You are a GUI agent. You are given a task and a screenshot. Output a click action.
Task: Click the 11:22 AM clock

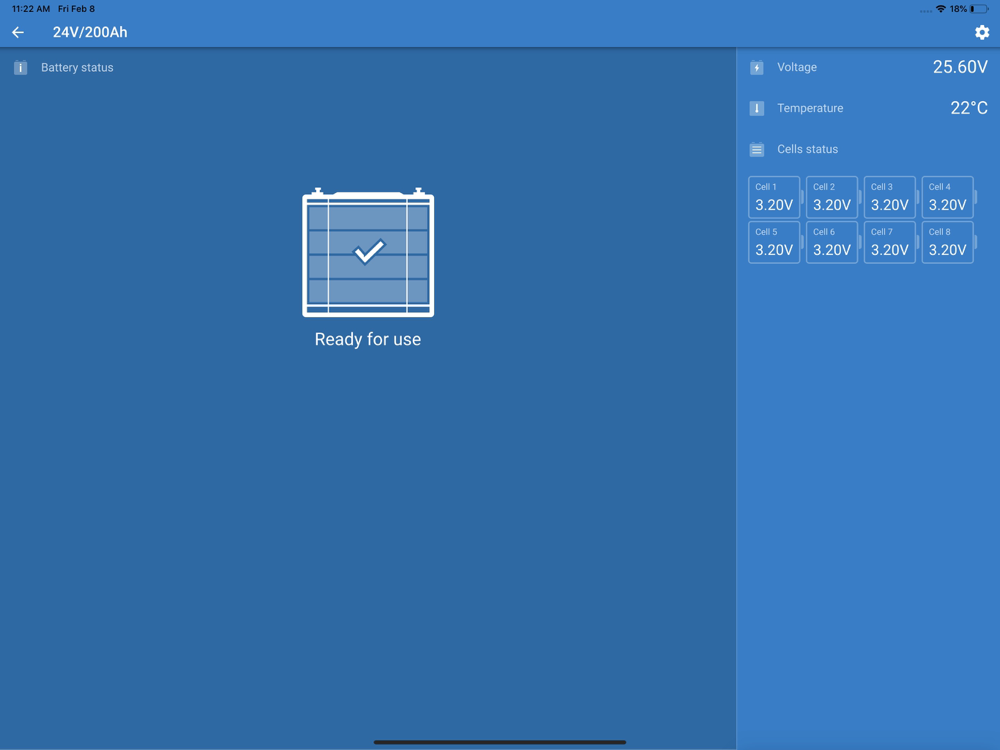31,9
